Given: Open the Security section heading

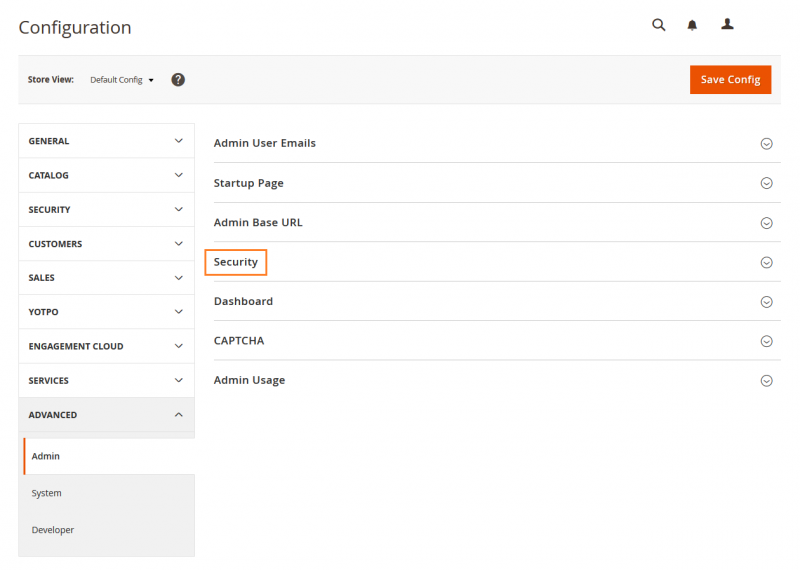Looking at the screenshot, I should (236, 262).
